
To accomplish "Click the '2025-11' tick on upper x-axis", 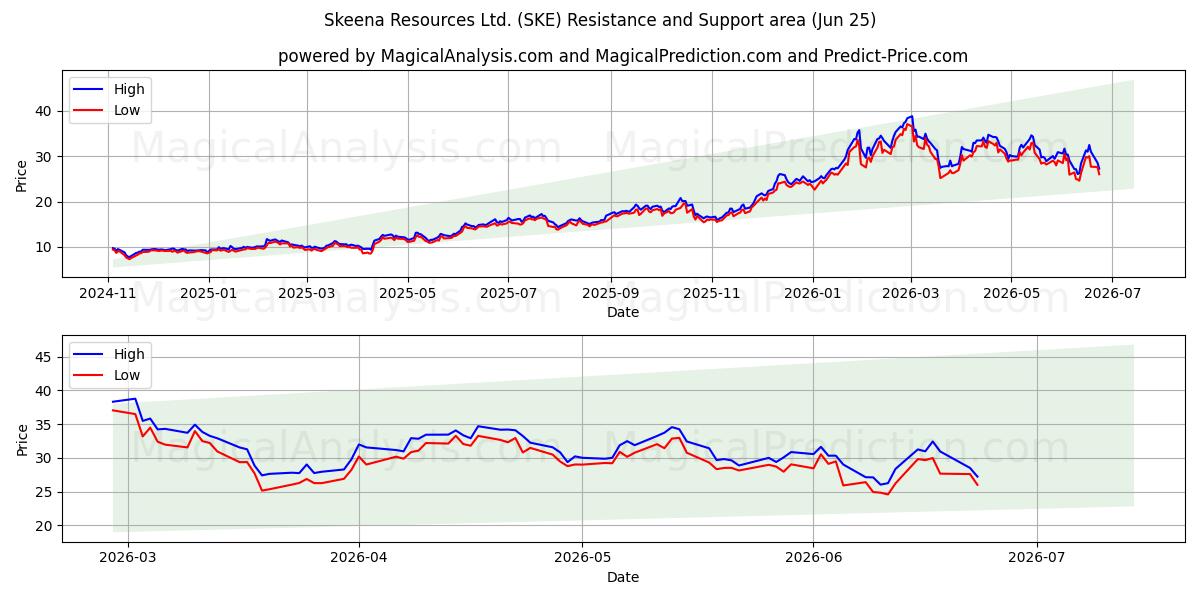I will [712, 293].
